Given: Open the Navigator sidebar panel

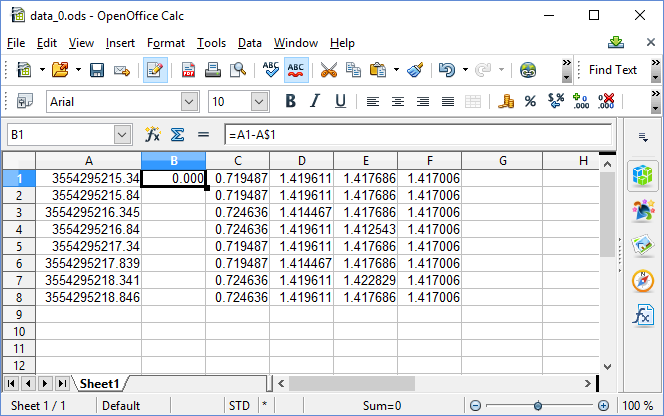Looking at the screenshot, I should click(641, 280).
